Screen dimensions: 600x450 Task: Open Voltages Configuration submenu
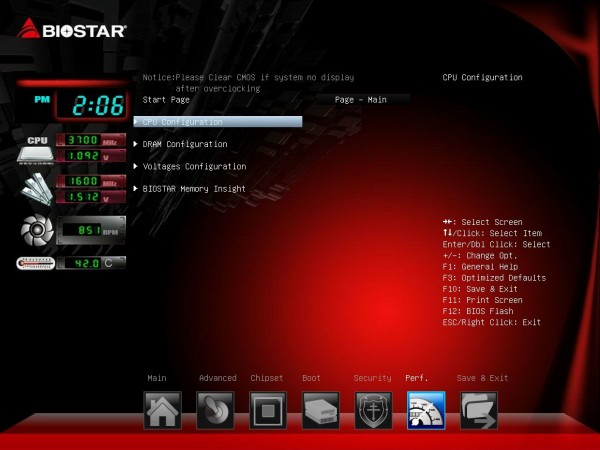(x=194, y=166)
